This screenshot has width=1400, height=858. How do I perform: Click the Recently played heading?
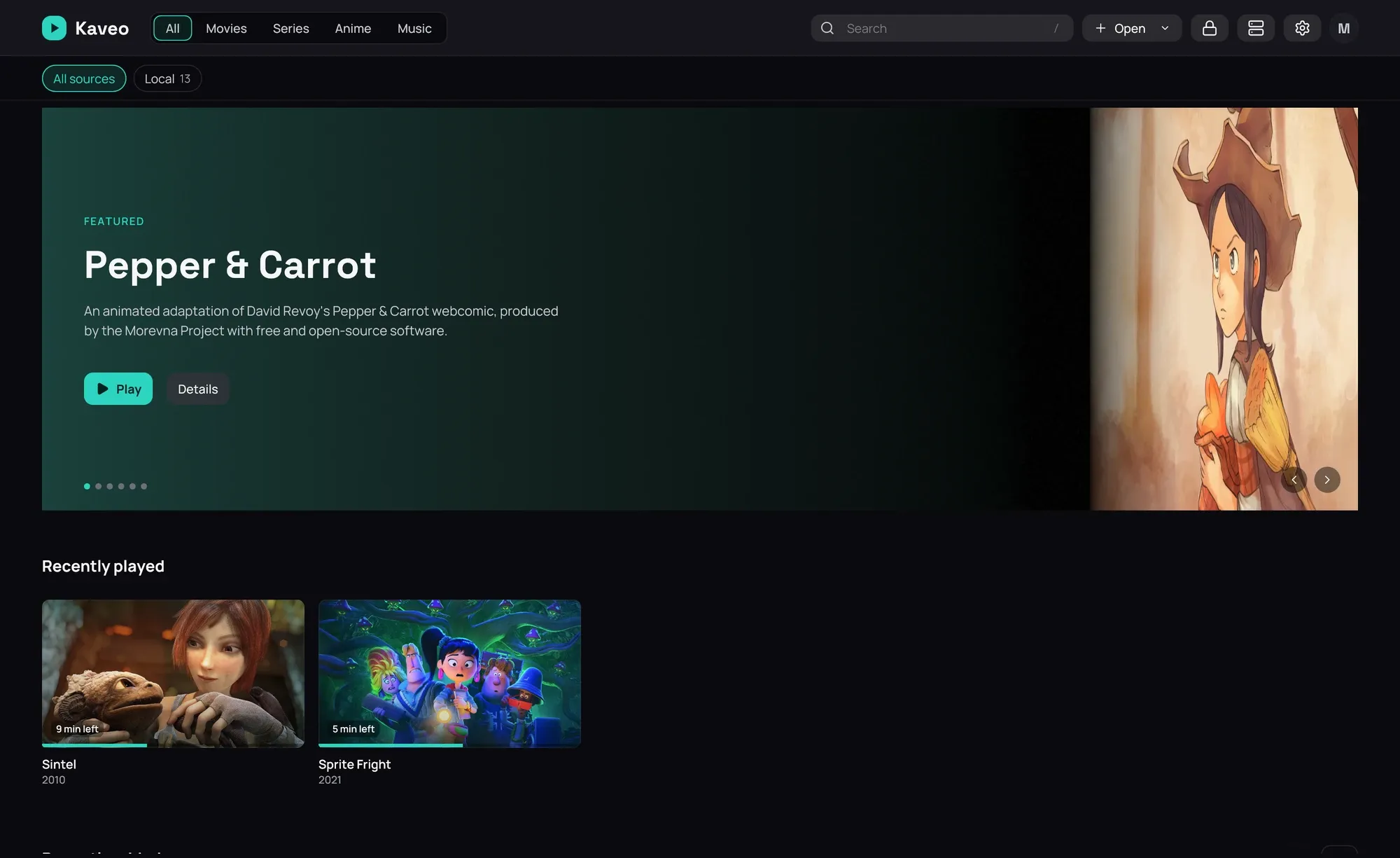103,566
